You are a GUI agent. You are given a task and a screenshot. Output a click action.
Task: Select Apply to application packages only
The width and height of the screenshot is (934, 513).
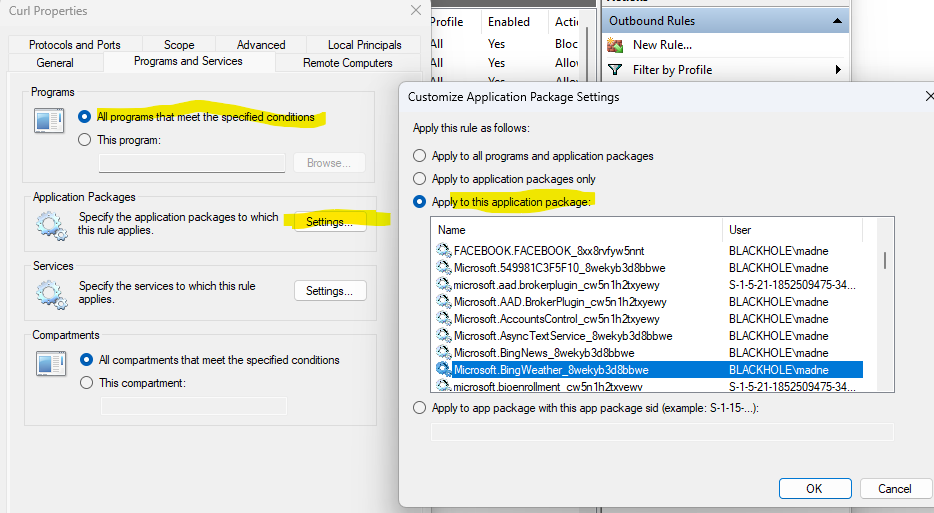pyautogui.click(x=420, y=179)
